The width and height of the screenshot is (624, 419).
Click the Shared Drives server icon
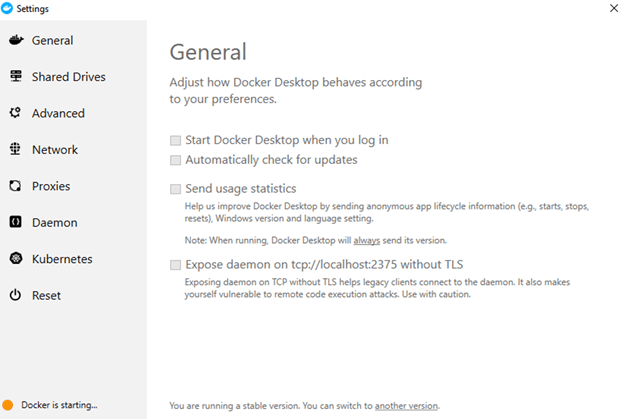point(16,76)
